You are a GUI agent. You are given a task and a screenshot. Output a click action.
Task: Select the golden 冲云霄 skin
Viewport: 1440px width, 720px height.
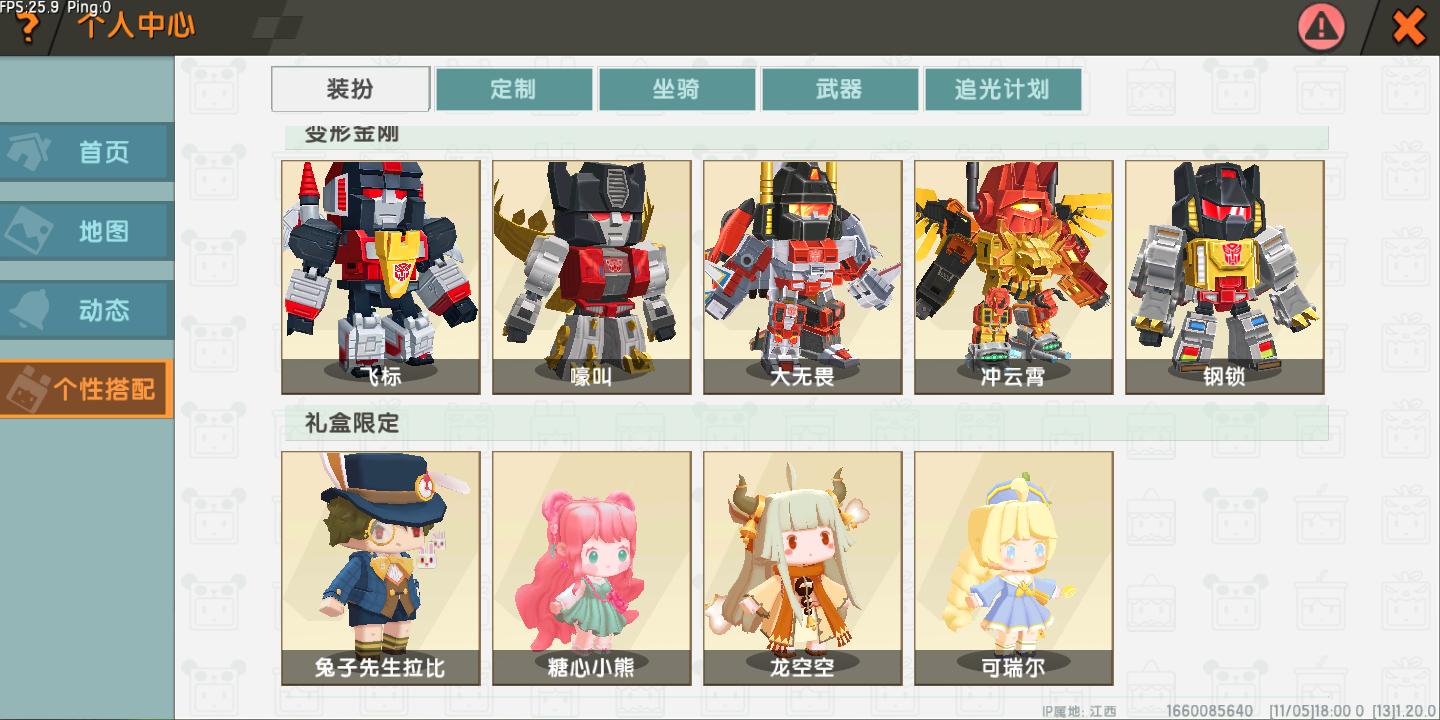tap(1014, 277)
